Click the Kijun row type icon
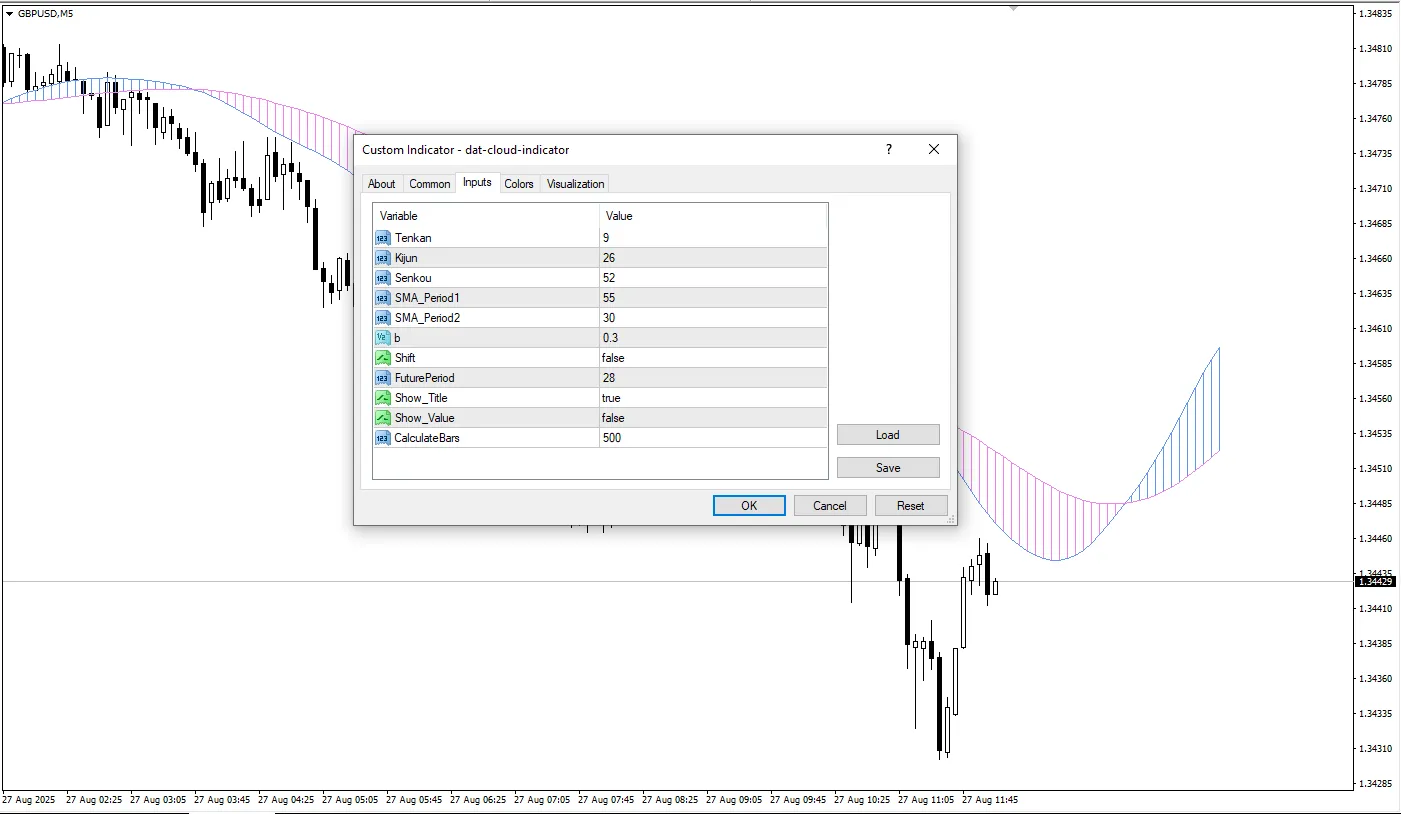This screenshot has width=1401, height=814. click(x=383, y=258)
